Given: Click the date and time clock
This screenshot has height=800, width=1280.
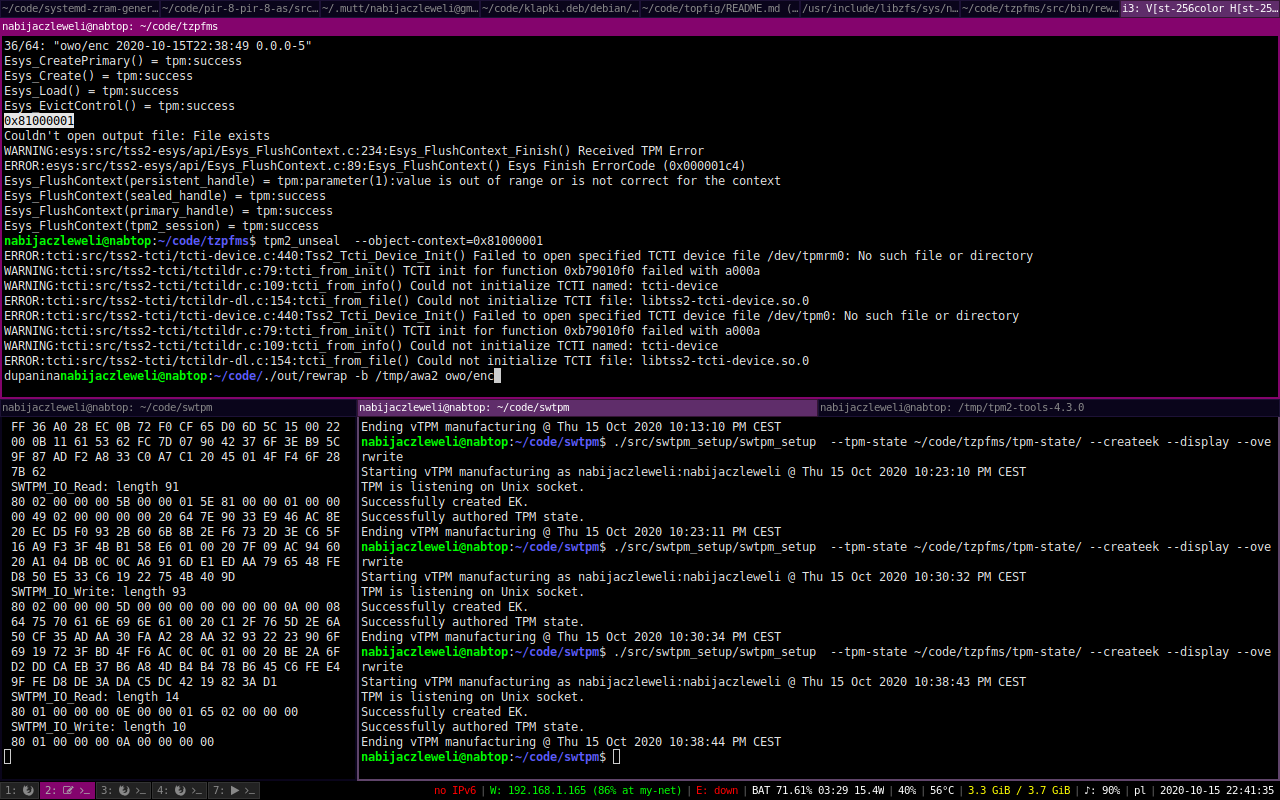Looking at the screenshot, I should coord(1217,790).
